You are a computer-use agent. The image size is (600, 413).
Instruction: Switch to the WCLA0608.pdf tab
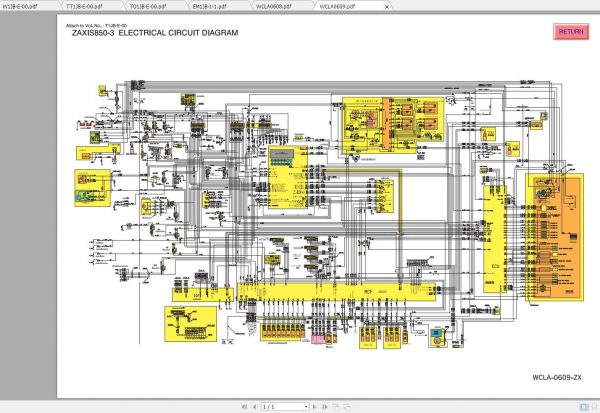[x=274, y=7]
